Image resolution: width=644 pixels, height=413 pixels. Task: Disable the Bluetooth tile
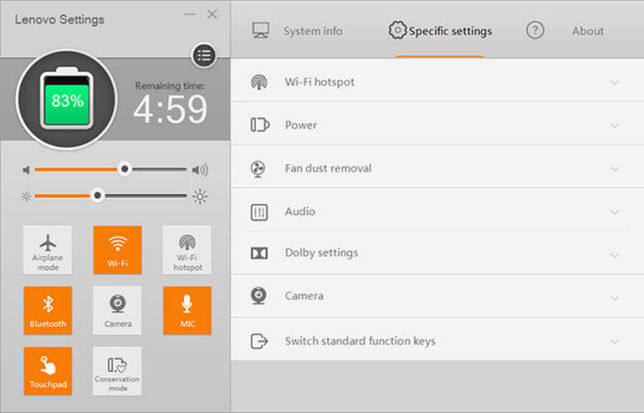[48, 310]
